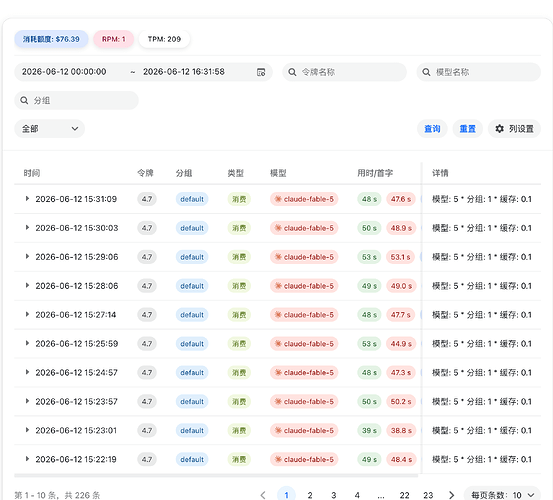Click the pagination ellipsis to jump pages
The width and height of the screenshot is (553, 500).
click(x=381, y=496)
